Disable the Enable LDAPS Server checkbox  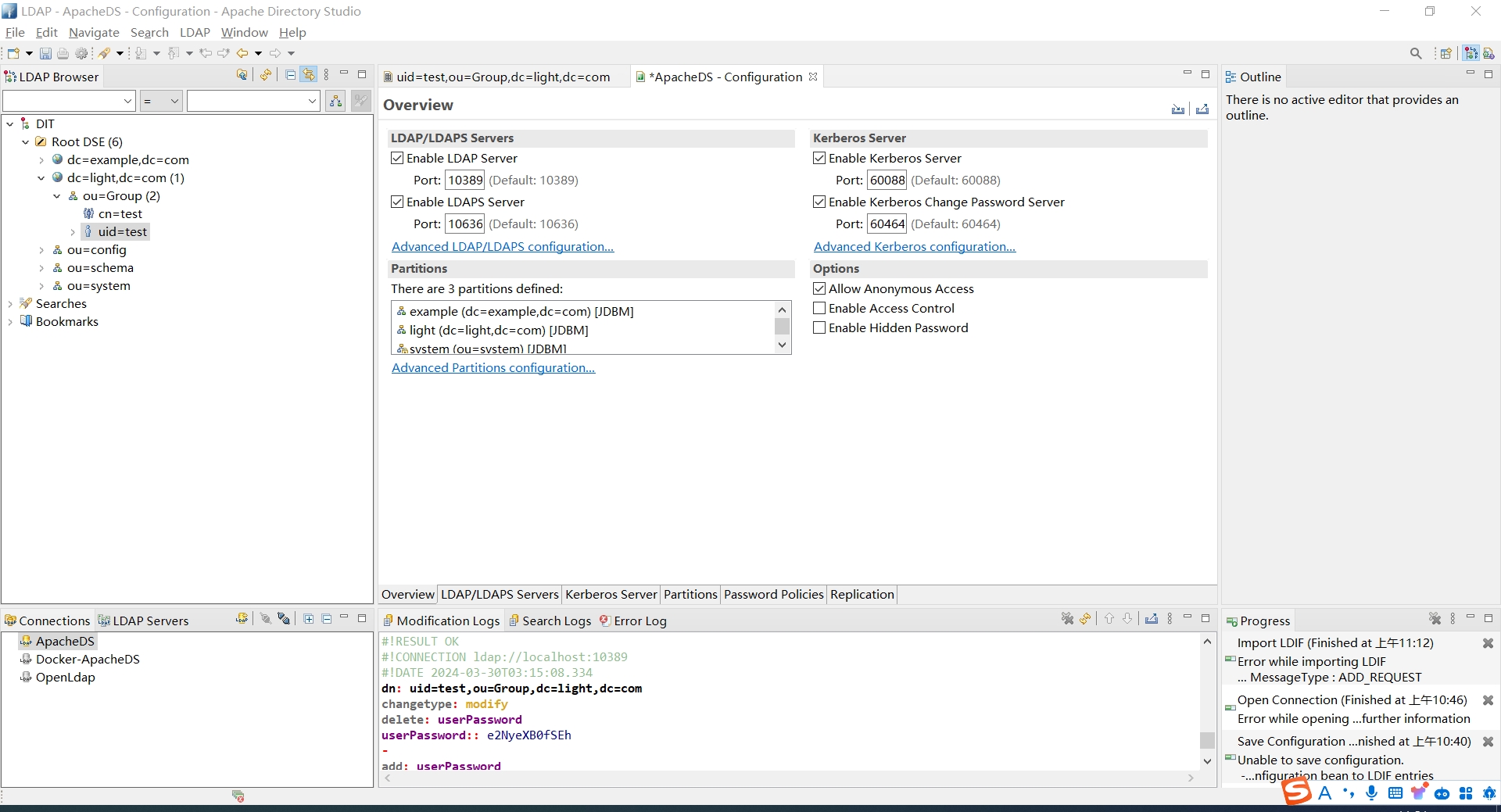pos(397,202)
